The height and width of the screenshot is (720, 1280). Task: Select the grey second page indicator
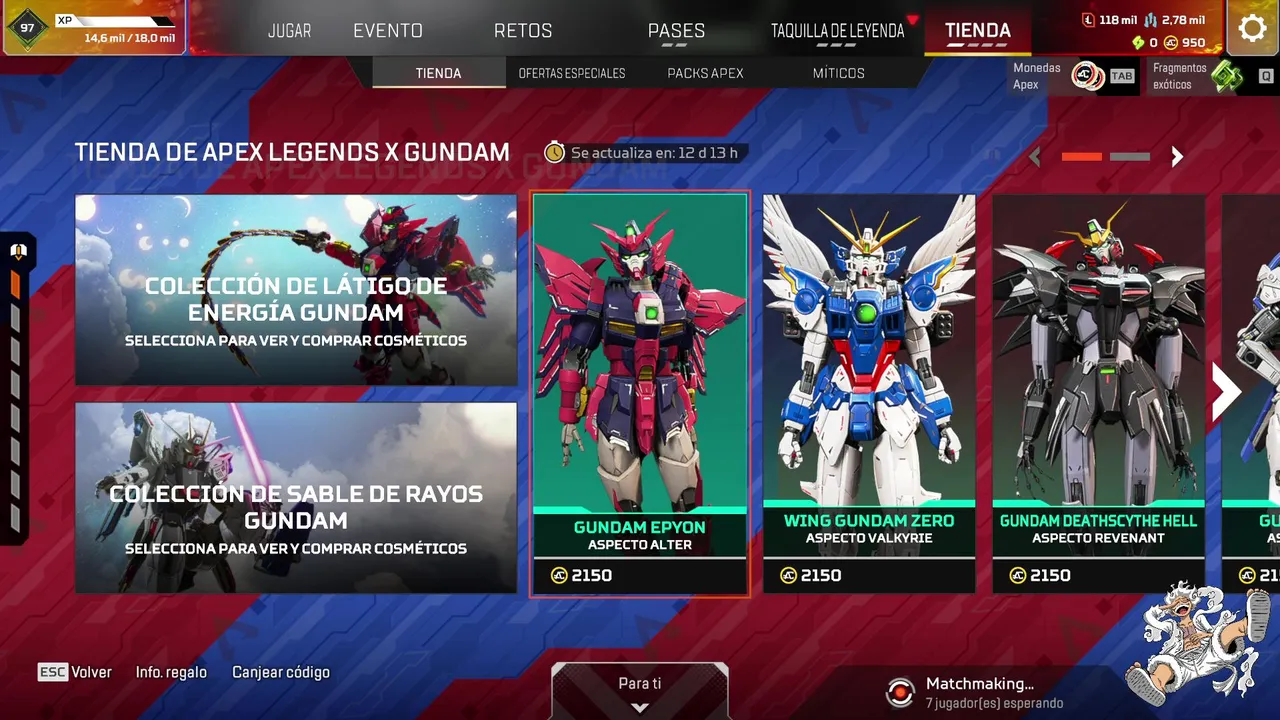pos(1130,157)
